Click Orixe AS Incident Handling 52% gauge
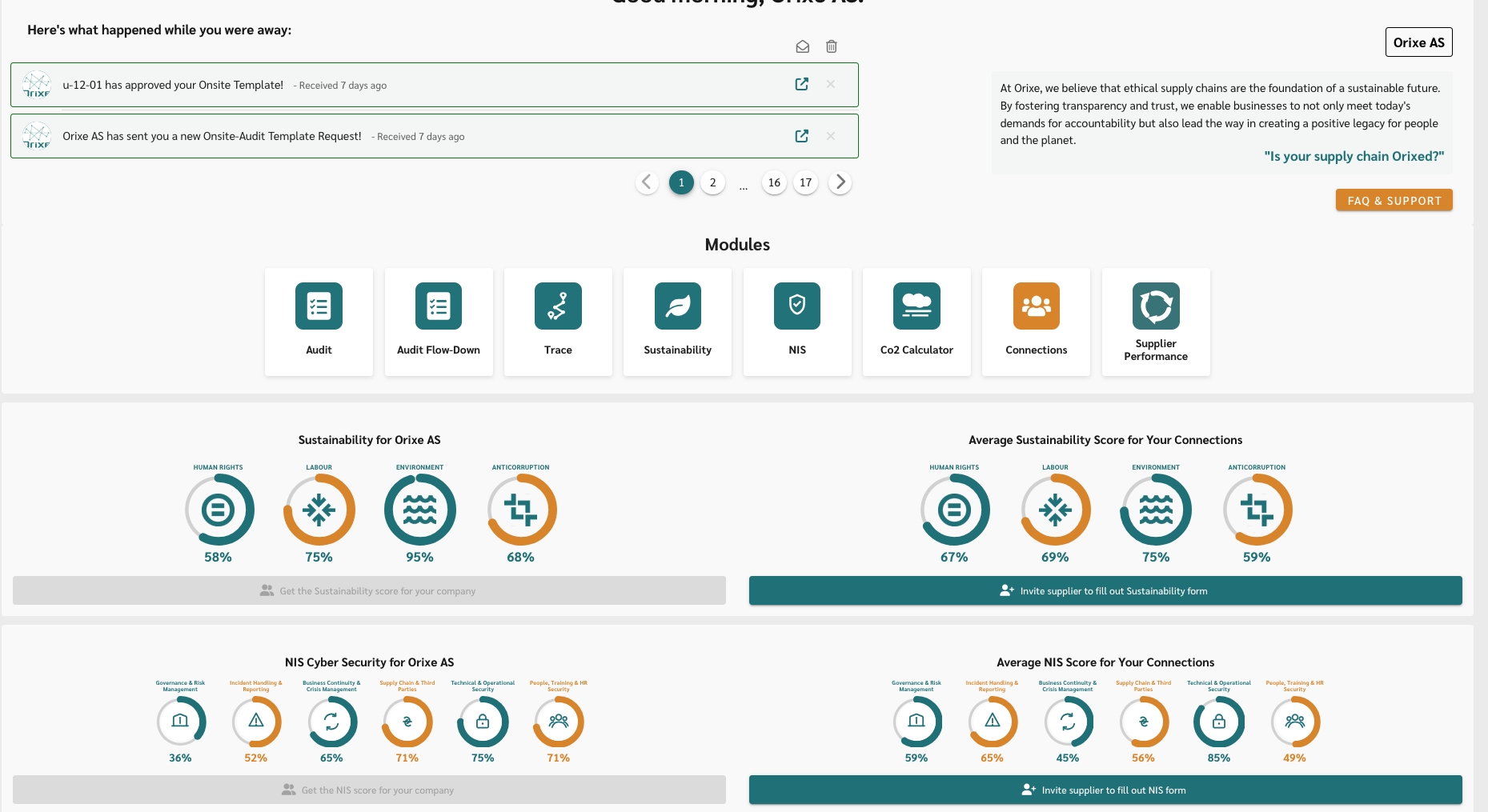This screenshot has width=1488, height=812. click(256, 721)
